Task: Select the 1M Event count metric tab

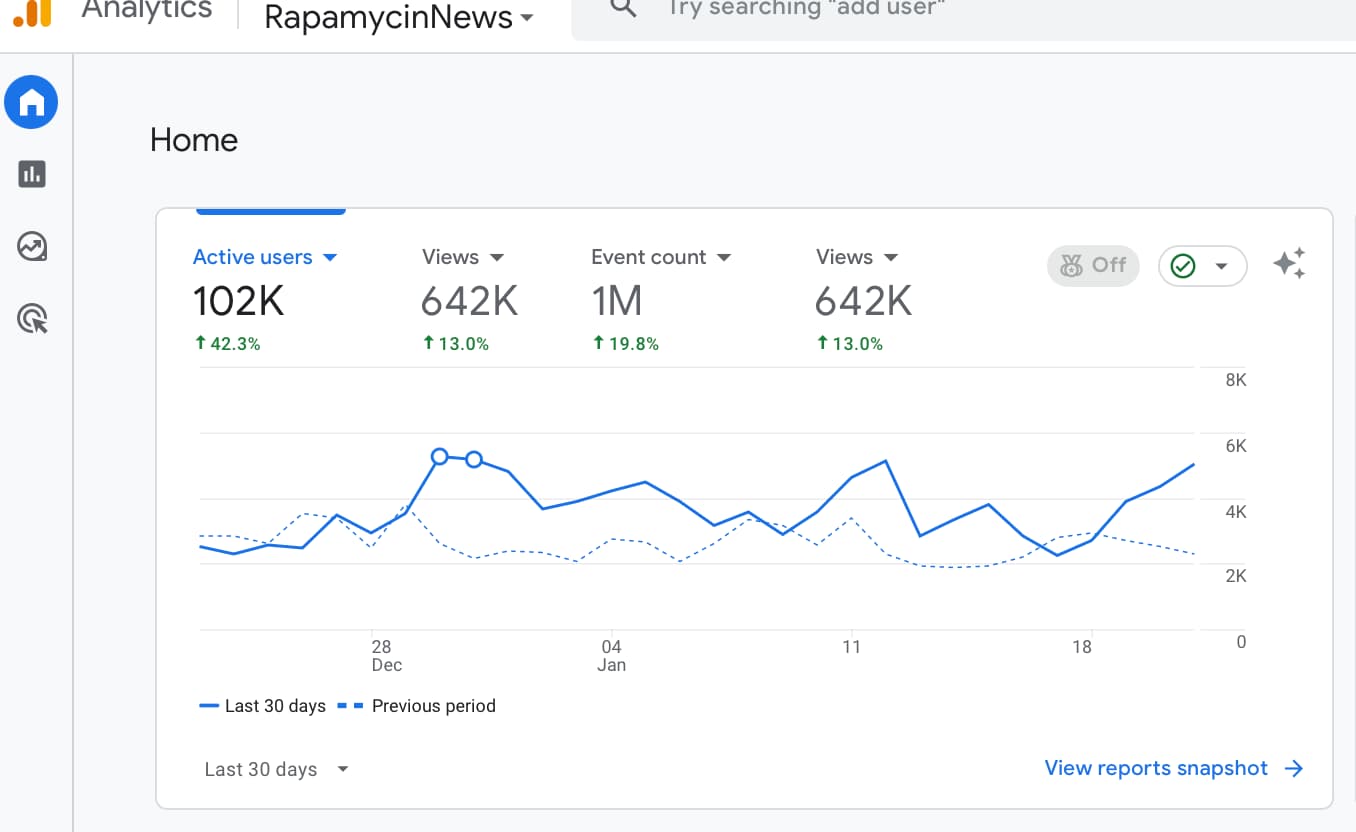Action: coord(617,301)
